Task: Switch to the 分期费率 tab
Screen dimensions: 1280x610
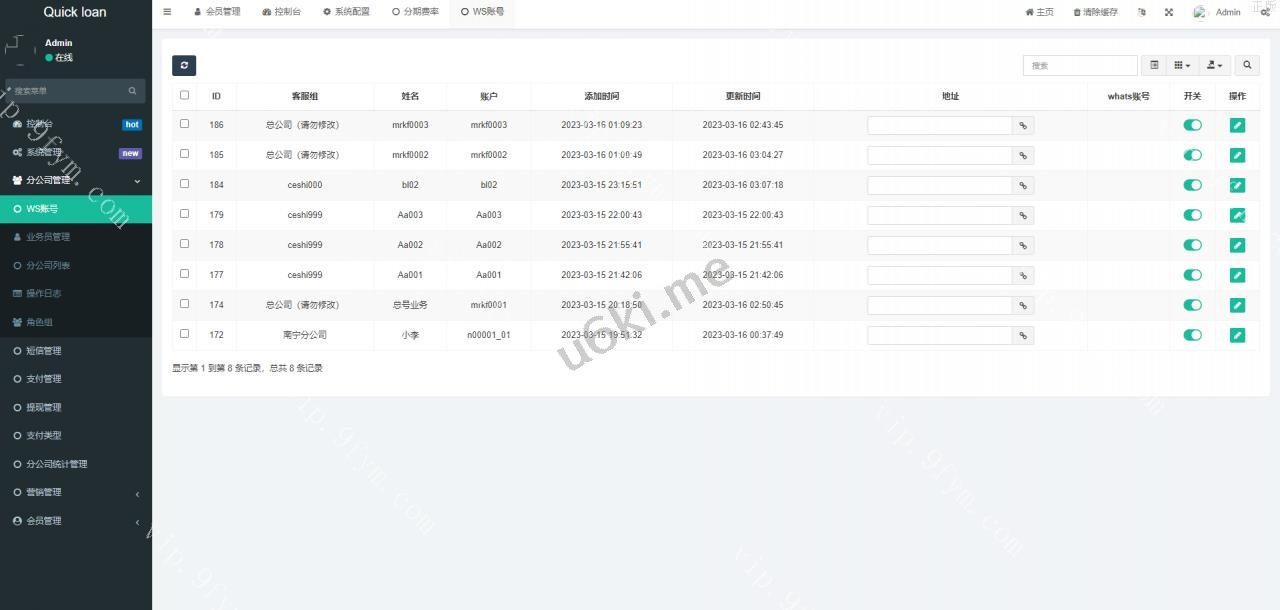Action: click(x=415, y=12)
